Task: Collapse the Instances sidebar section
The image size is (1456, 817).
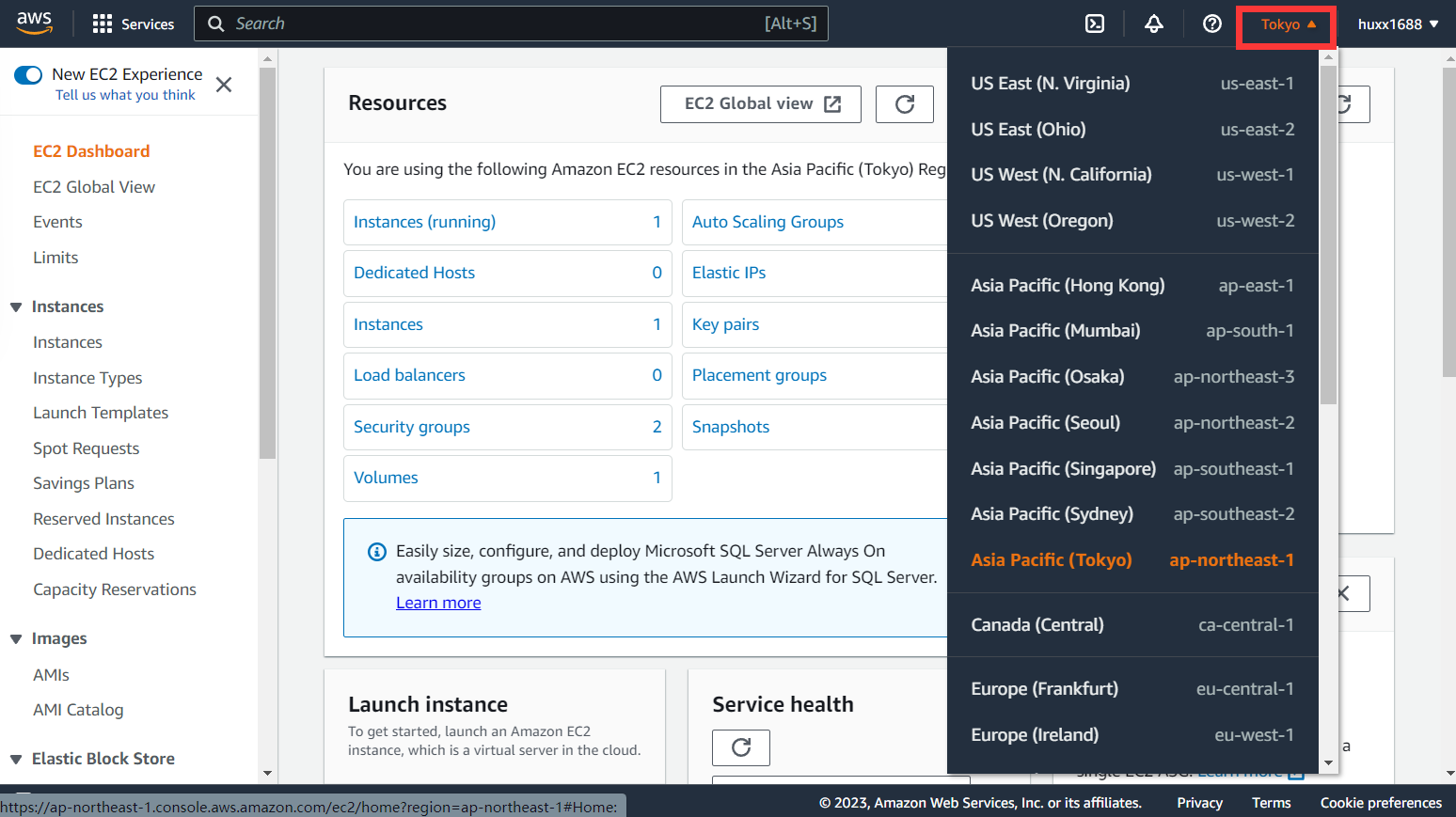Action: (x=16, y=307)
